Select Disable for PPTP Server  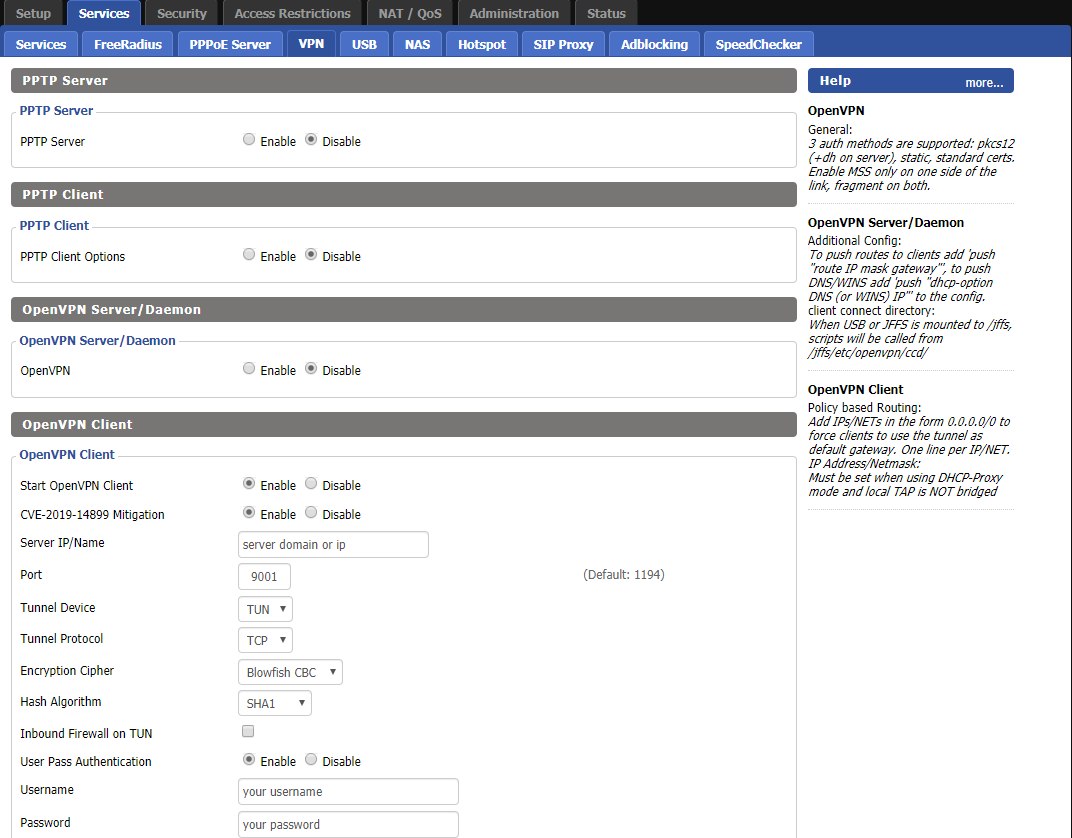click(311, 139)
